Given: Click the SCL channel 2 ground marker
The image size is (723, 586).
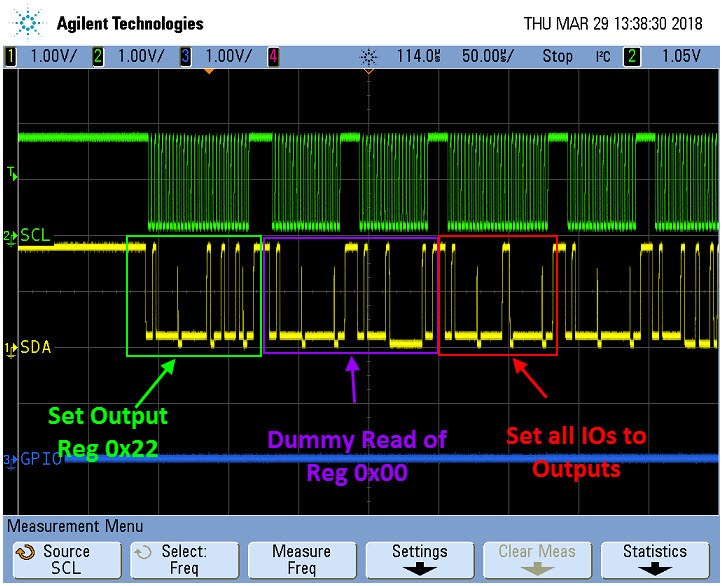Looking at the screenshot, I should click(10, 237).
